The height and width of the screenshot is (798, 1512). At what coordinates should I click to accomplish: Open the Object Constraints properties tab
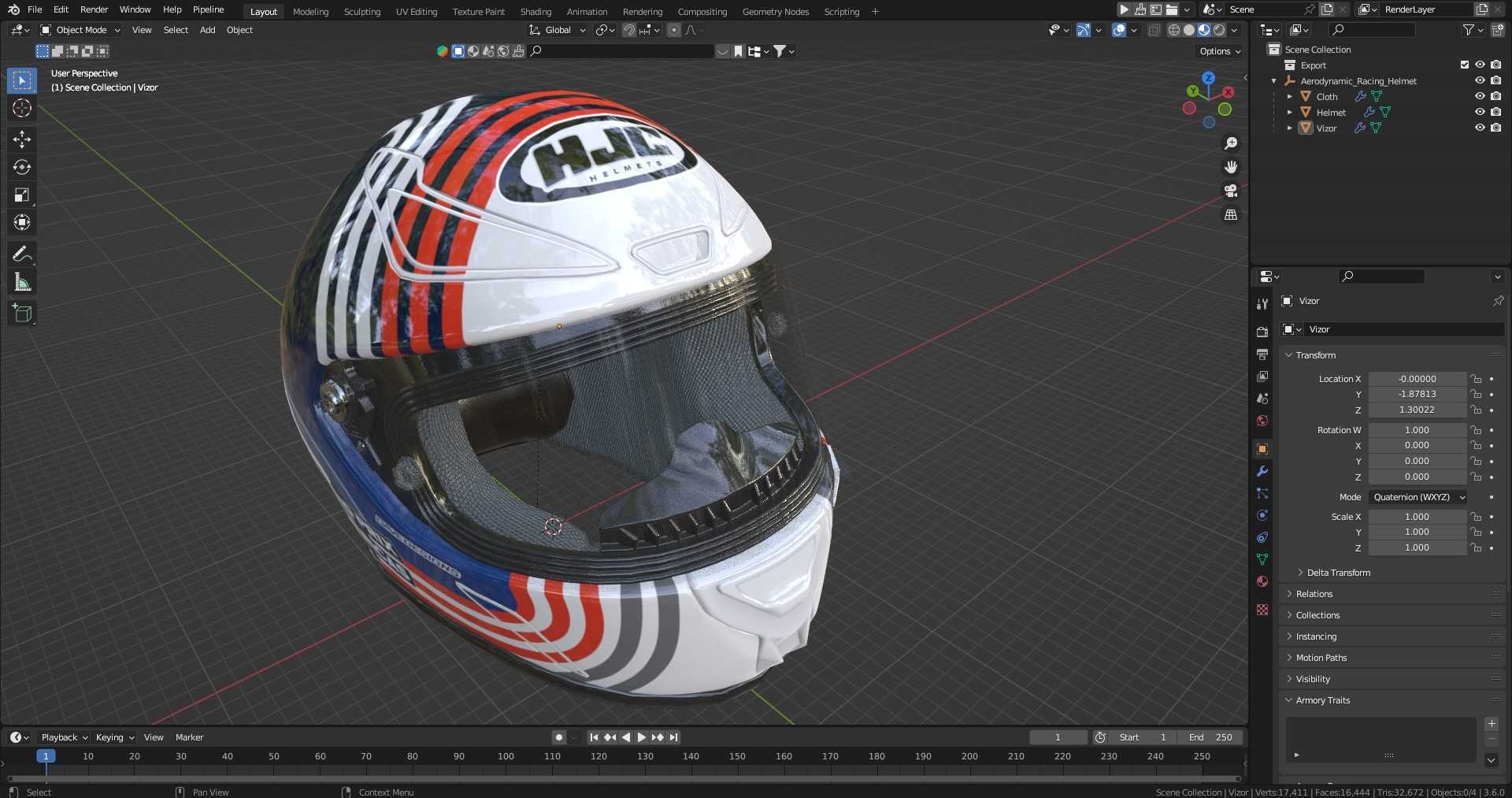[1262, 537]
